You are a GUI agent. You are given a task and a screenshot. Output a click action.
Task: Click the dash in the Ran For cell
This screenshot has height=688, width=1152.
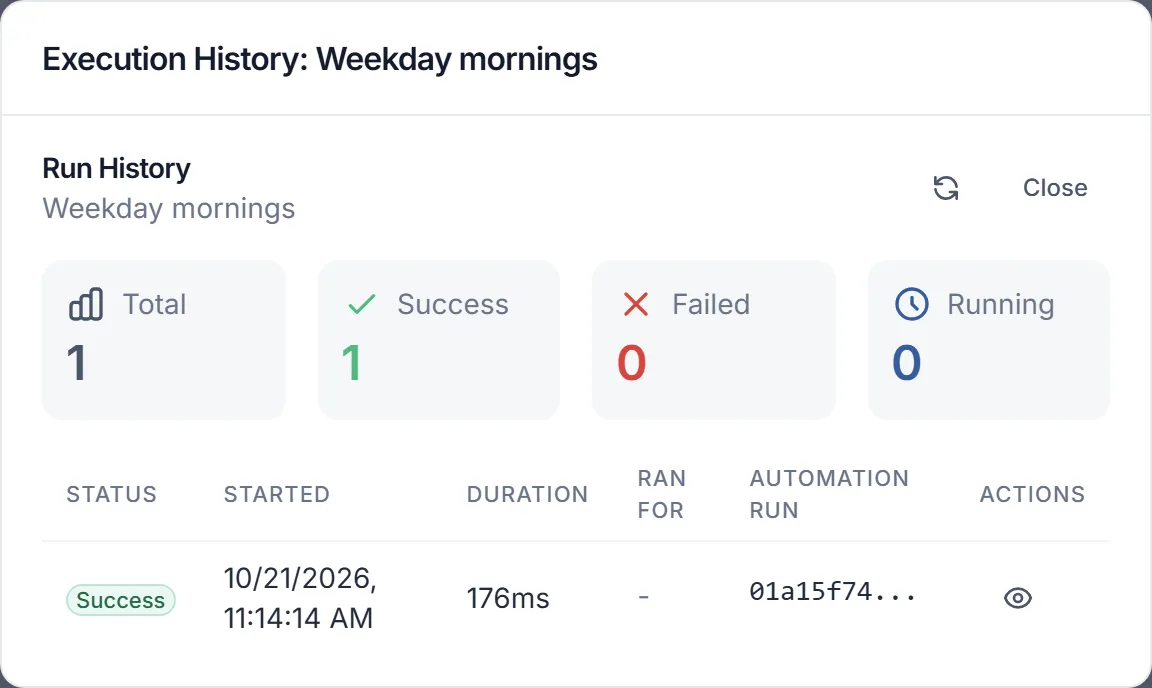(644, 597)
